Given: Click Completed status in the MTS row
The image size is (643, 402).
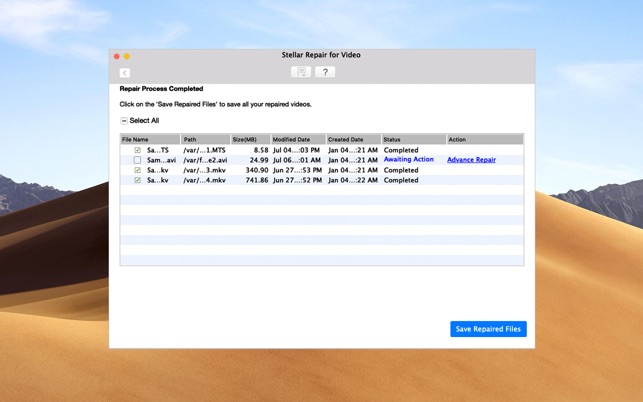Looking at the screenshot, I should pos(401,150).
